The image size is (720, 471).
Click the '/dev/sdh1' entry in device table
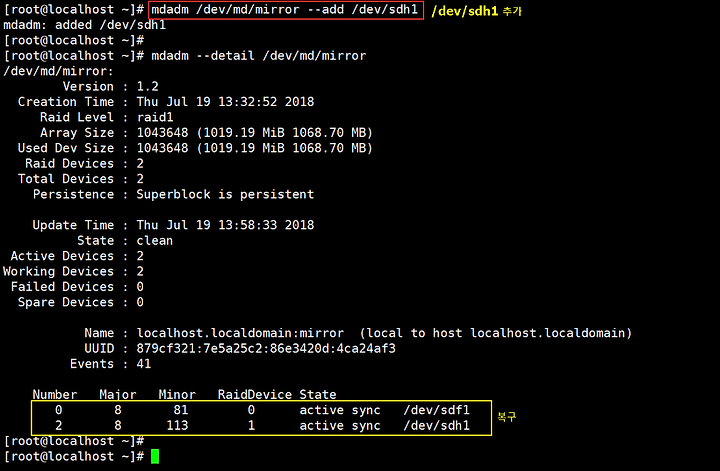click(437, 426)
